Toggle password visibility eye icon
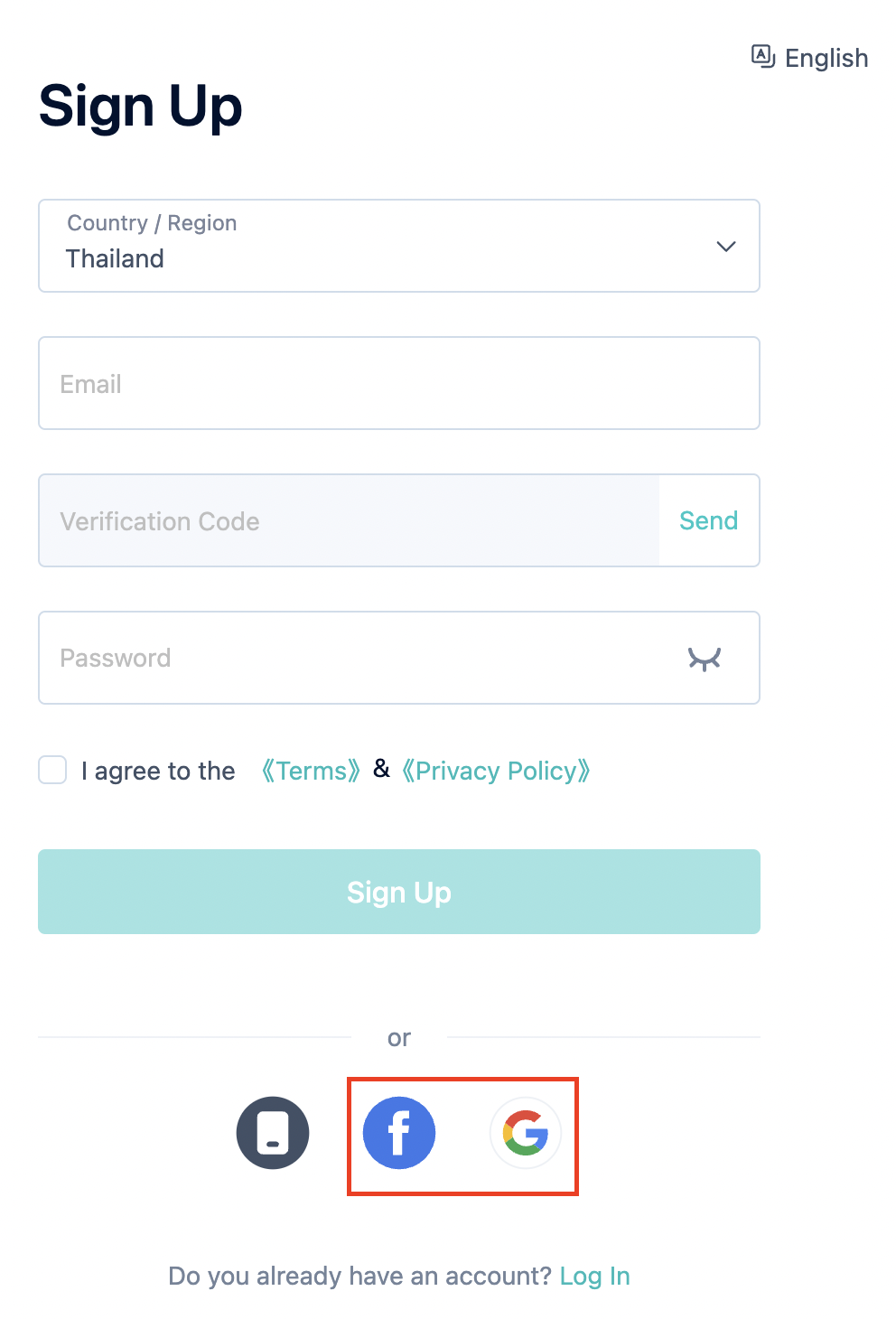This screenshot has height=1319, width=896. pyautogui.click(x=705, y=659)
